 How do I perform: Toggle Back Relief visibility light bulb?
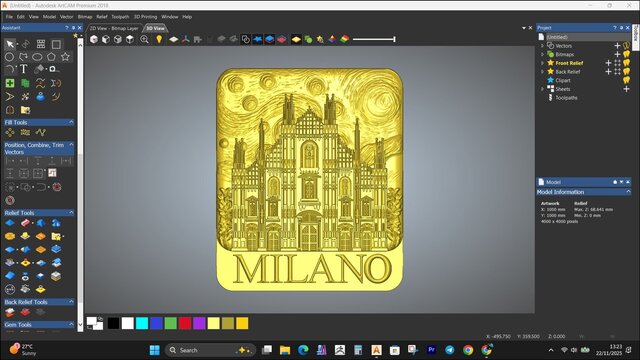pyautogui.click(x=627, y=71)
